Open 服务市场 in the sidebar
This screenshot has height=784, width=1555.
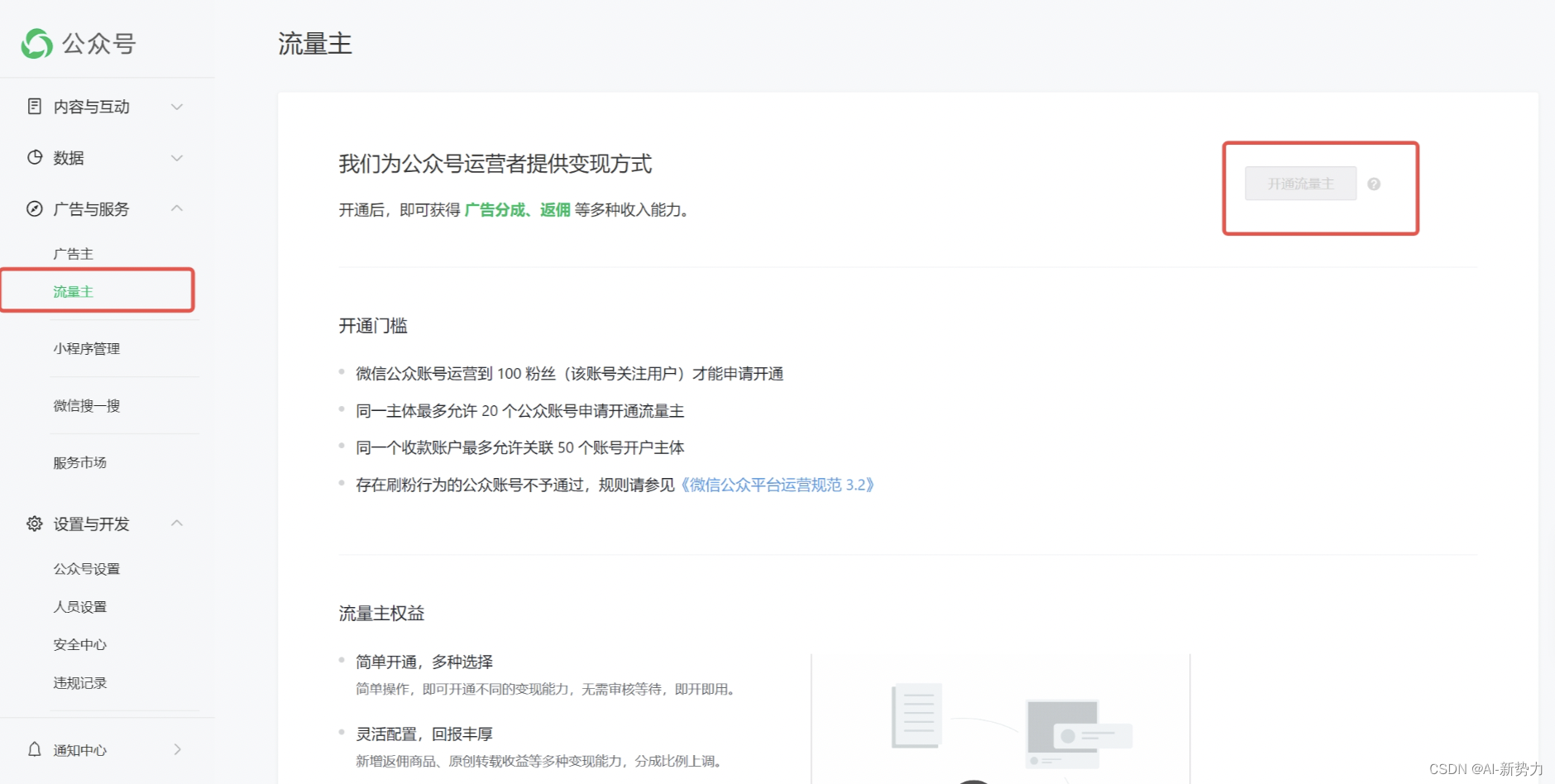click(x=80, y=463)
